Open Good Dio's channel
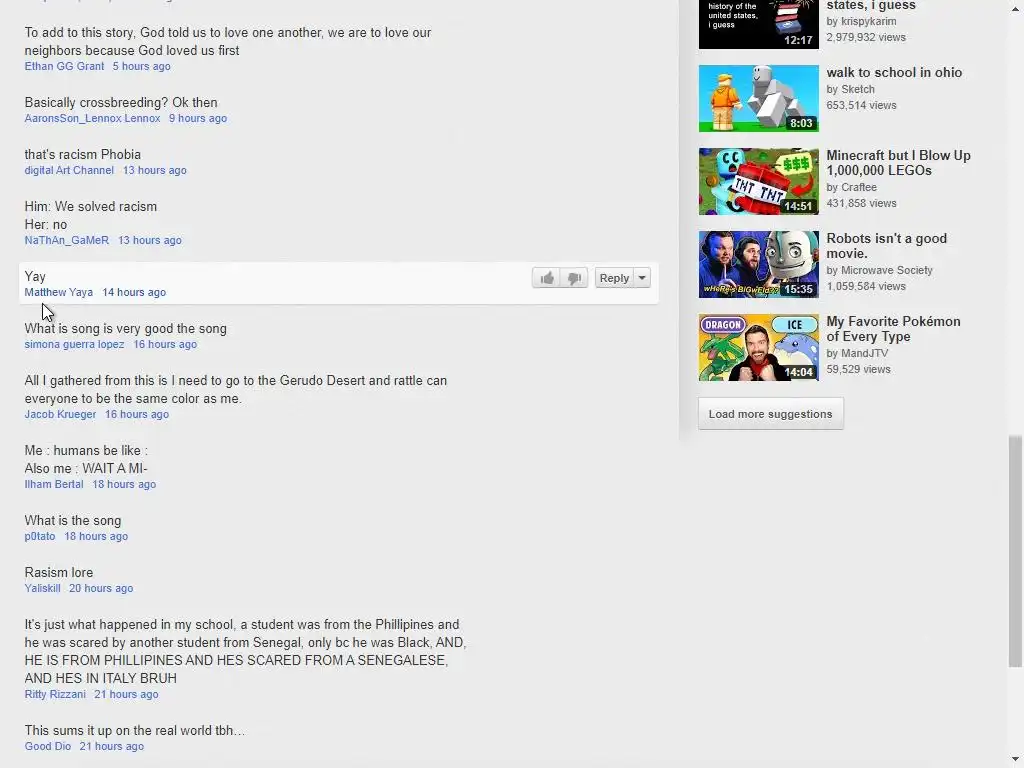 [48, 746]
